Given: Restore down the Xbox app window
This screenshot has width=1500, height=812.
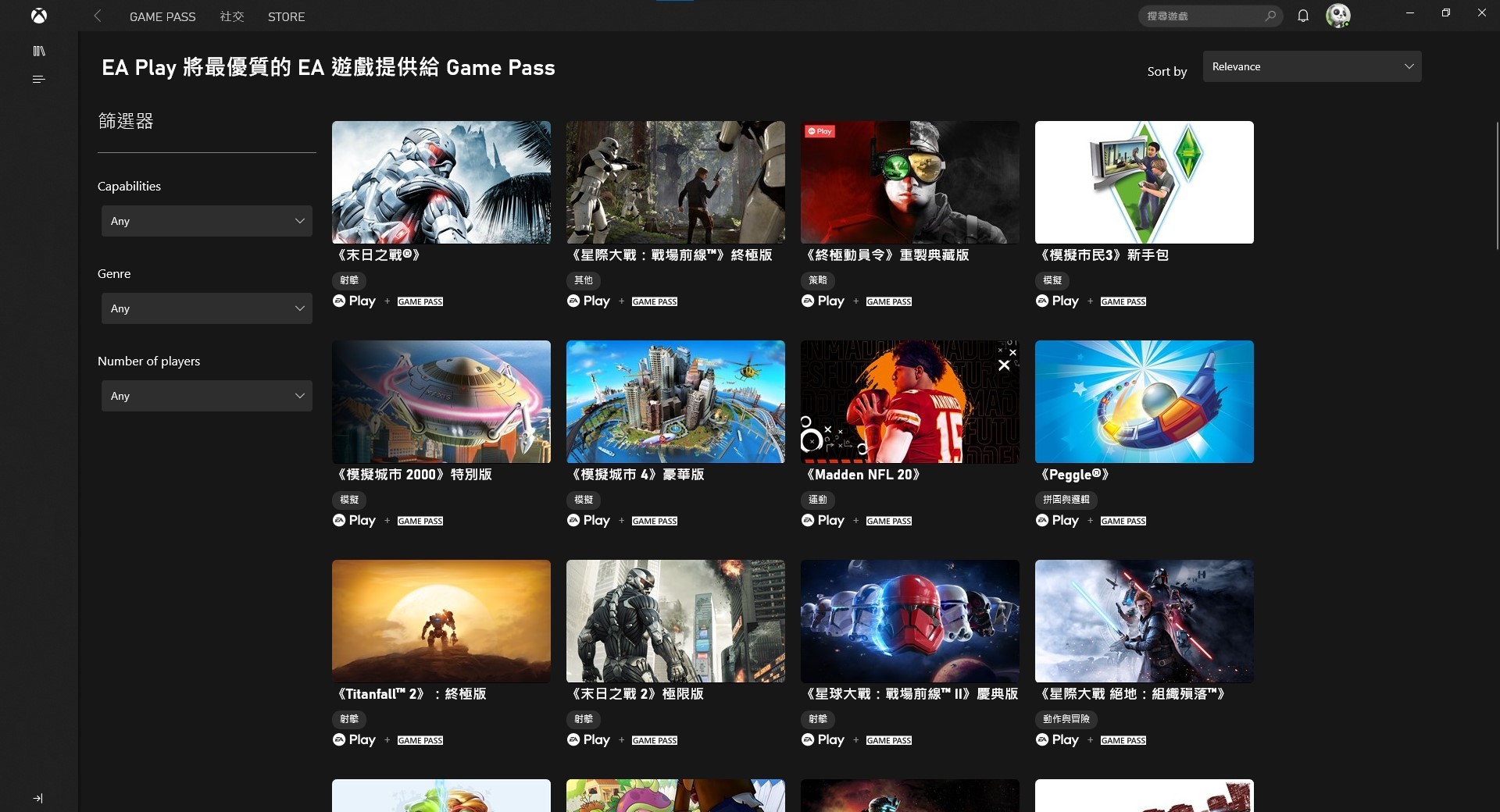Looking at the screenshot, I should pyautogui.click(x=1446, y=13).
